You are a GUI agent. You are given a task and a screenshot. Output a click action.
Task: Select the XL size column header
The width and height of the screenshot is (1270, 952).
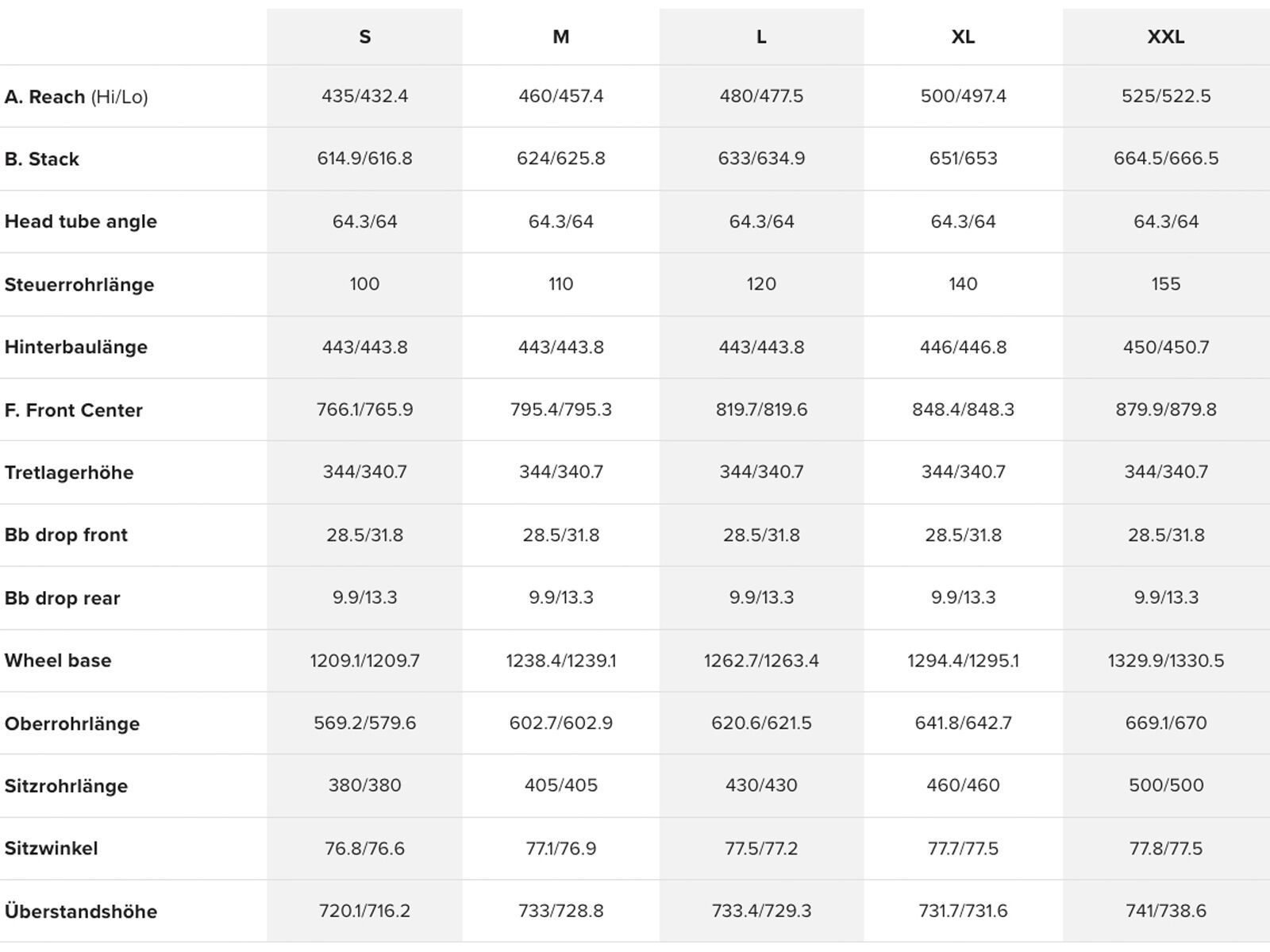pos(963,37)
